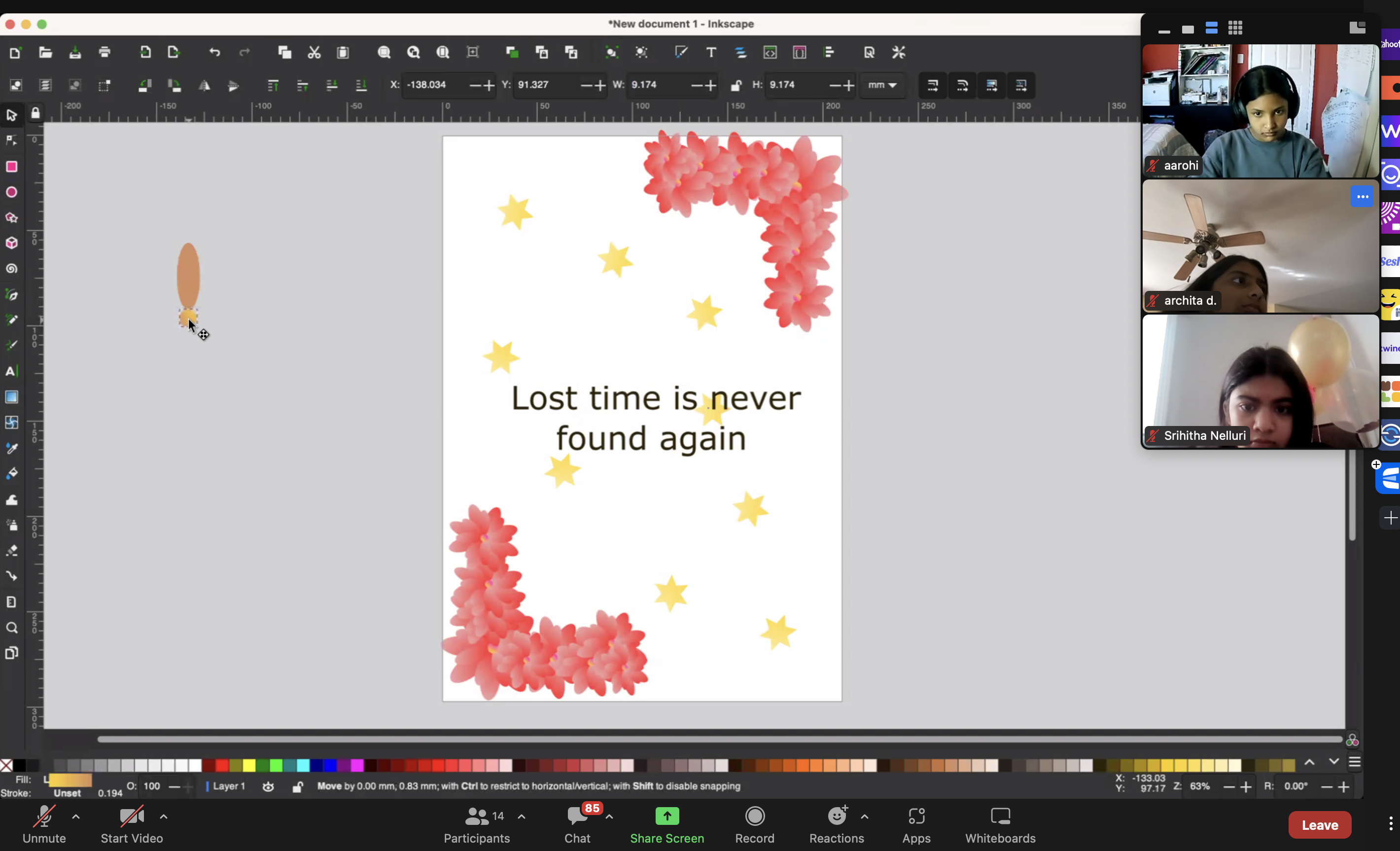Open the Whiteboards item
Image resolution: width=1400 pixels, height=851 pixels.
(x=1000, y=823)
